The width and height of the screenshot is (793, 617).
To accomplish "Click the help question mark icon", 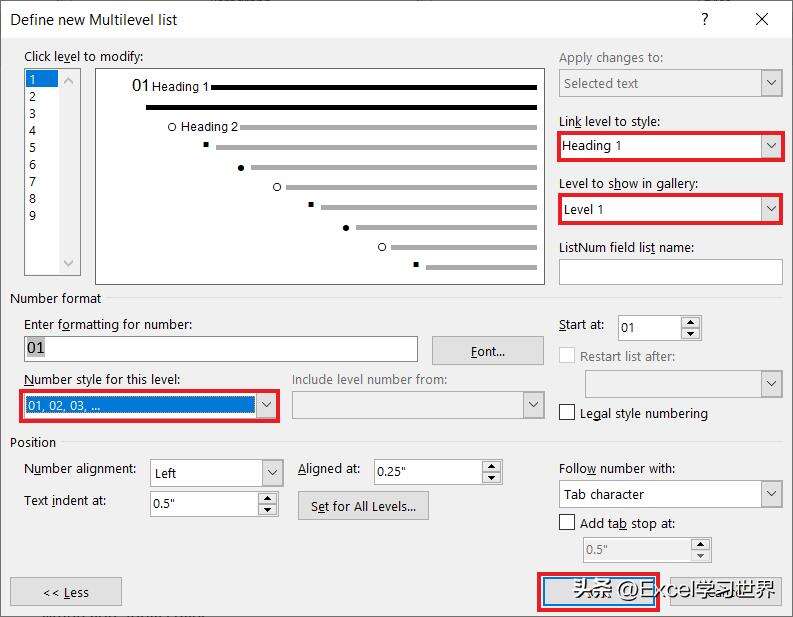I will pos(704,19).
